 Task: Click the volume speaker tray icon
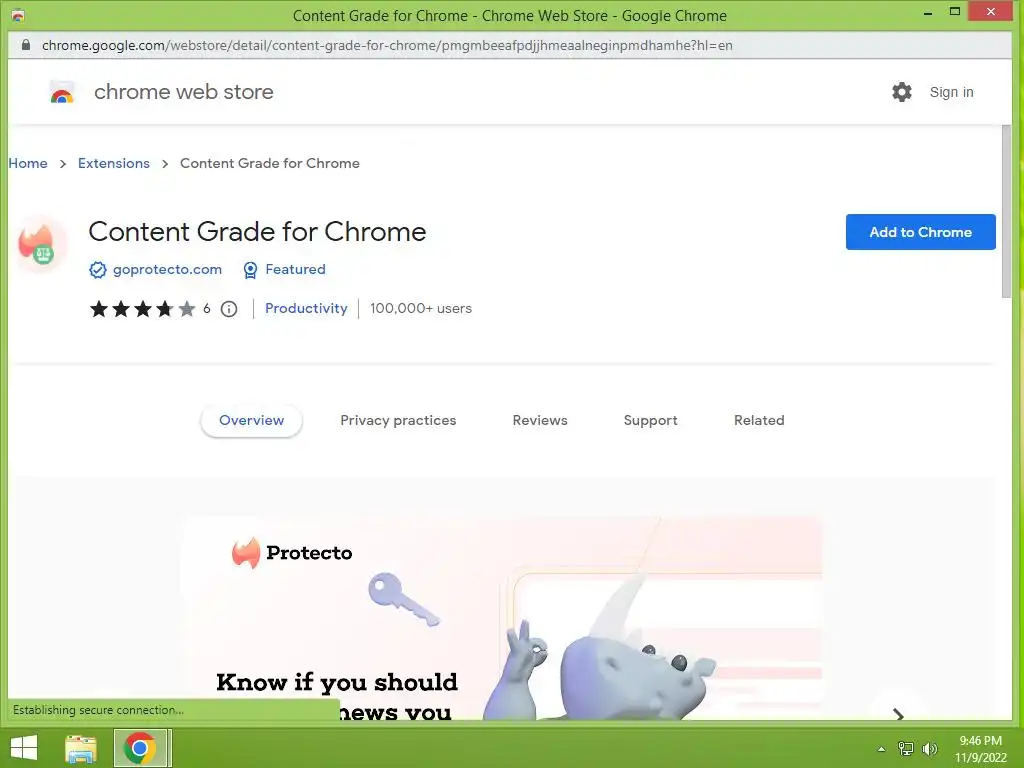pyautogui.click(x=929, y=749)
